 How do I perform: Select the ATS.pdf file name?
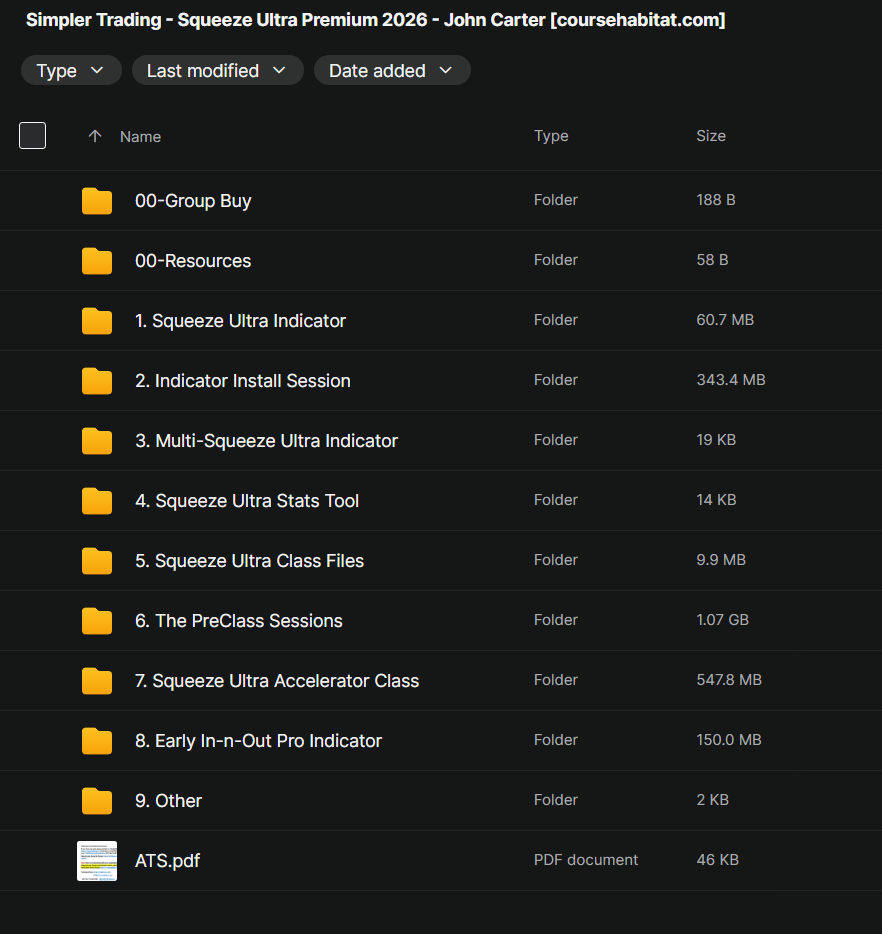click(167, 861)
